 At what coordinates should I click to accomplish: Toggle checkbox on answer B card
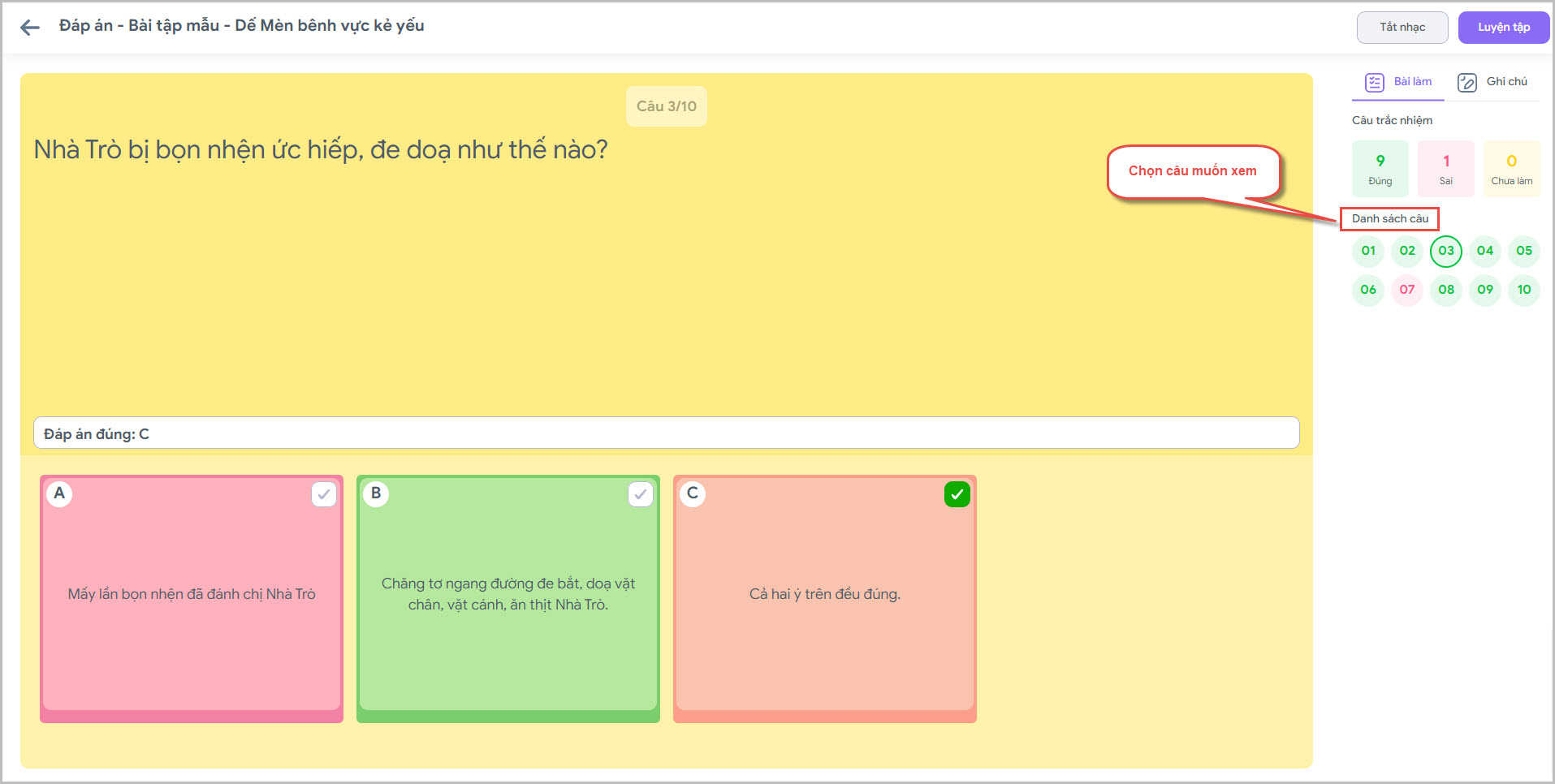click(x=641, y=494)
